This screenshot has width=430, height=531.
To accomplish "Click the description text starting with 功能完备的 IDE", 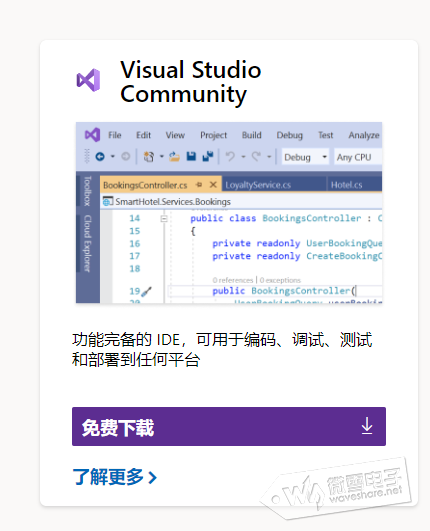I will click(222, 349).
